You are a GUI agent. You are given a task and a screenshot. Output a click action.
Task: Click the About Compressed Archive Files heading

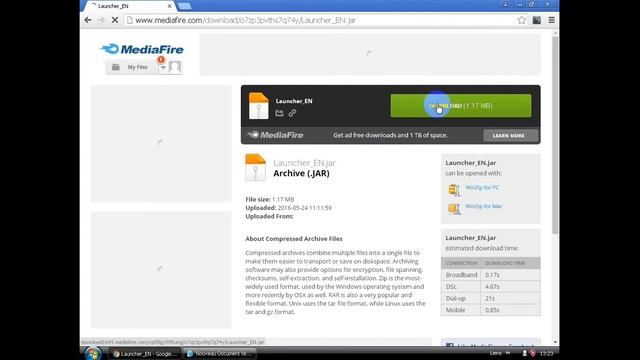pos(294,239)
